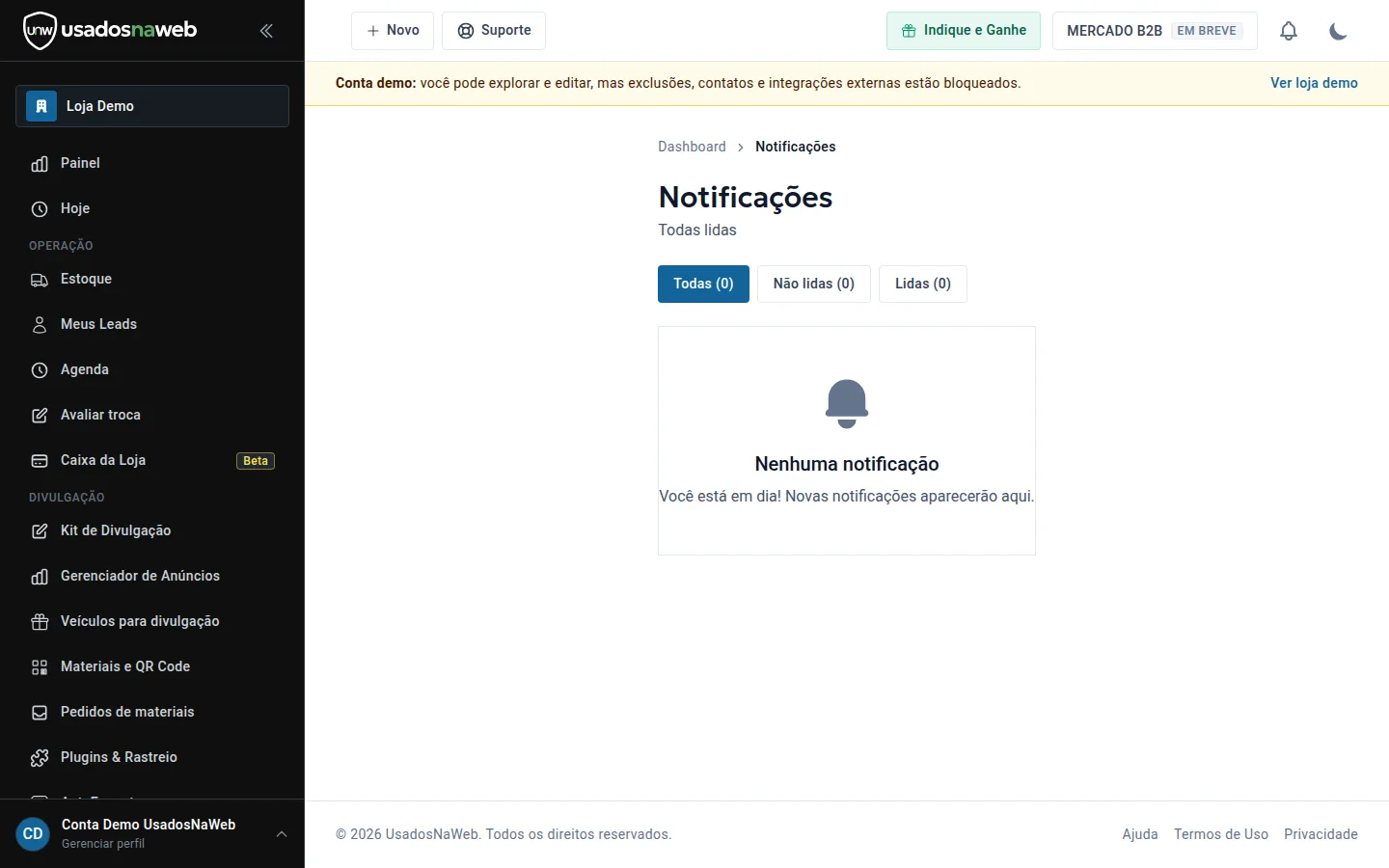This screenshot has width=1389, height=868.
Task: Open the Termos de Uso link
Action: pos(1221,834)
